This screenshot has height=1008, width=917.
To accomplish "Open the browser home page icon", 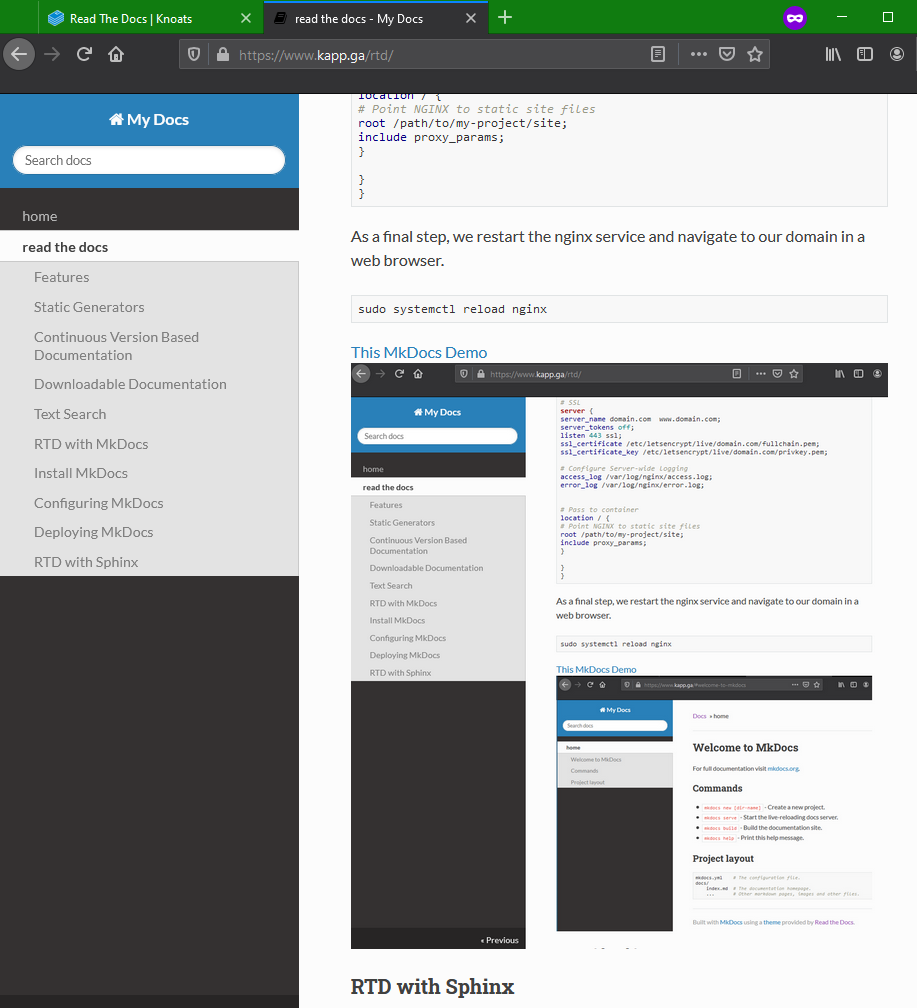I will 116,55.
